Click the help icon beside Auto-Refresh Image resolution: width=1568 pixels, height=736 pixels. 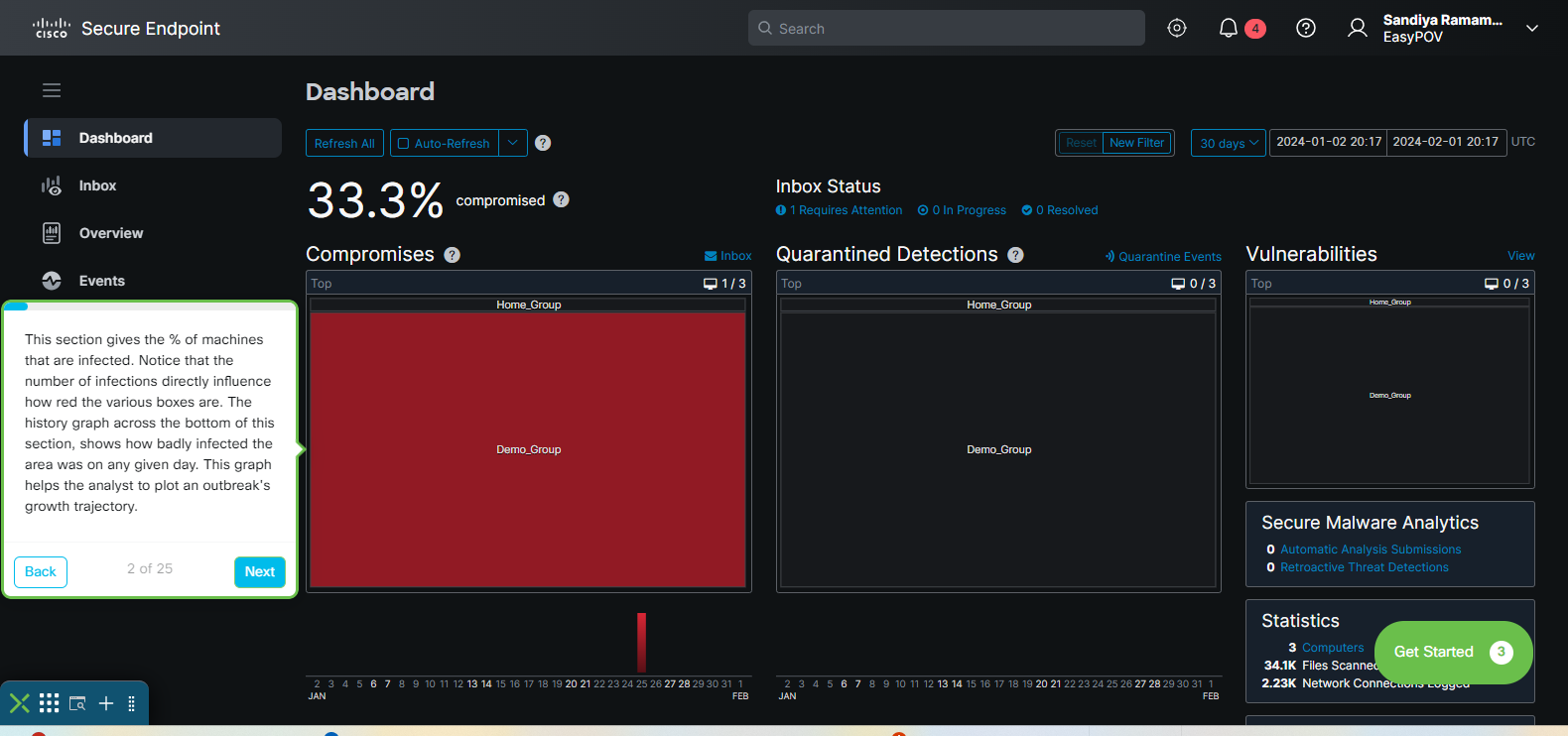[543, 143]
